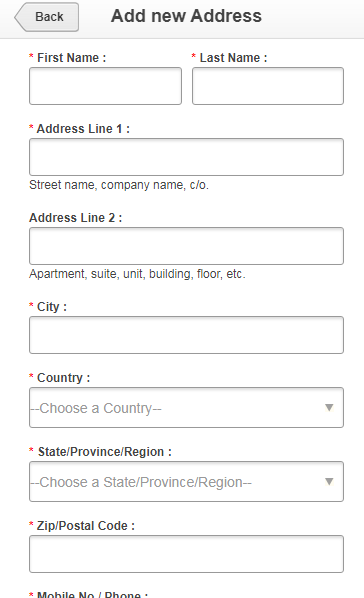This screenshot has height=598, width=364.
Task: Click the State/Province/Region dropdown arrow icon
Action: [x=329, y=482]
